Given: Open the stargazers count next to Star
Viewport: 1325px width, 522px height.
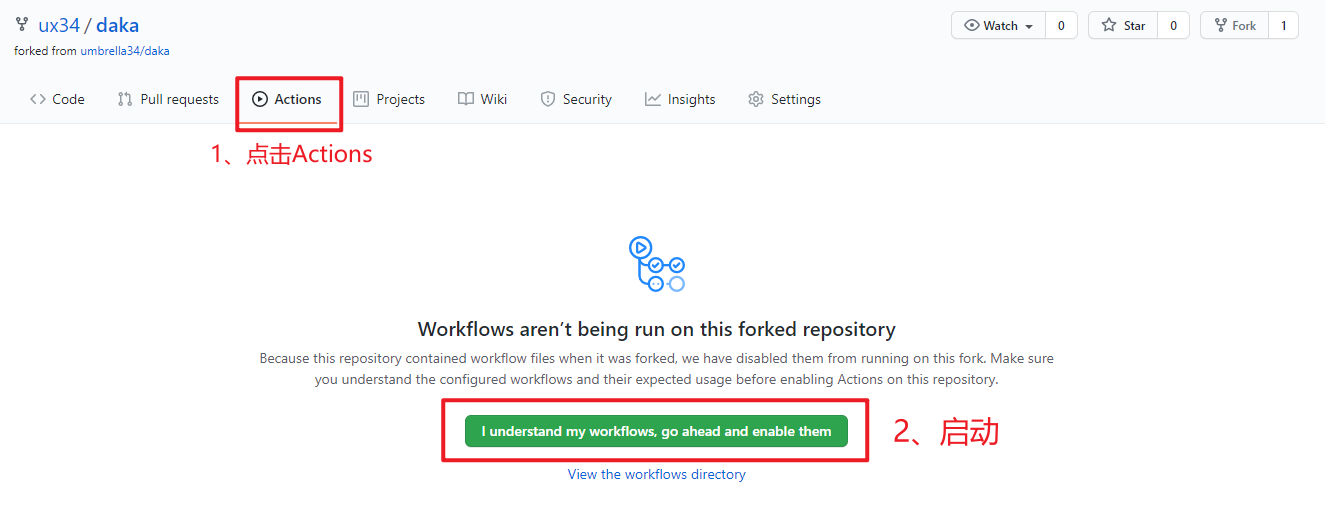Looking at the screenshot, I should point(1173,26).
